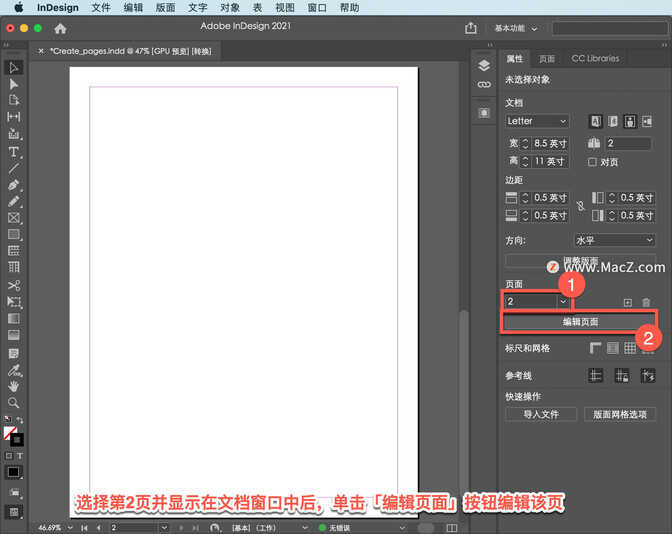Select the Eyedropper tool
Viewport: 672px width, 534px height.
(14, 370)
